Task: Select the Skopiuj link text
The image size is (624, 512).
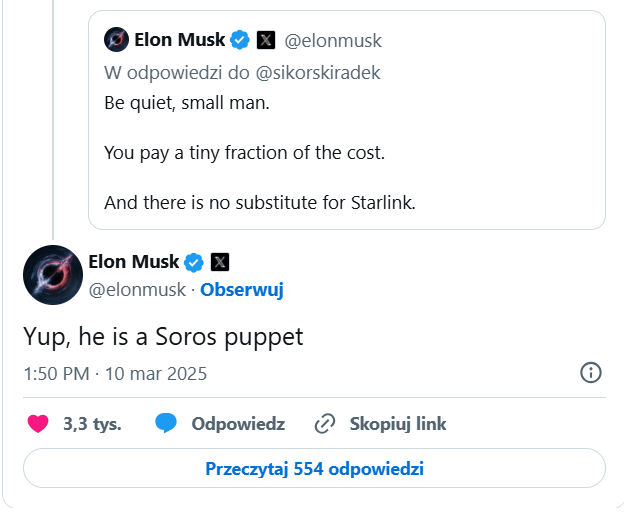Action: (x=398, y=424)
